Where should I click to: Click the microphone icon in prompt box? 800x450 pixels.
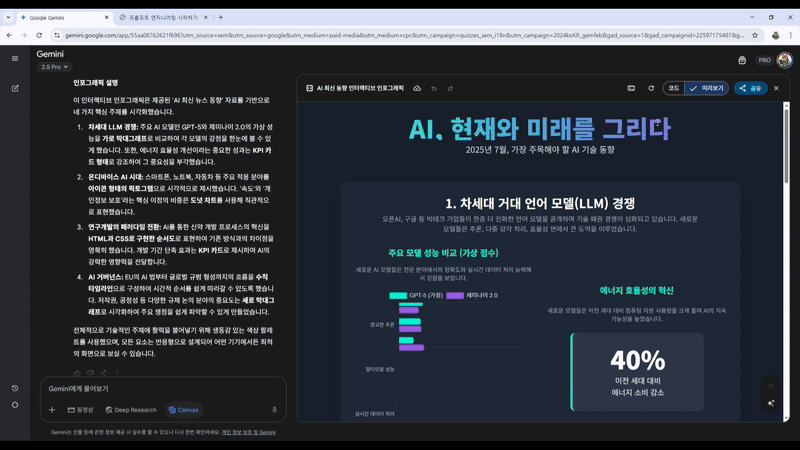[x=274, y=410]
